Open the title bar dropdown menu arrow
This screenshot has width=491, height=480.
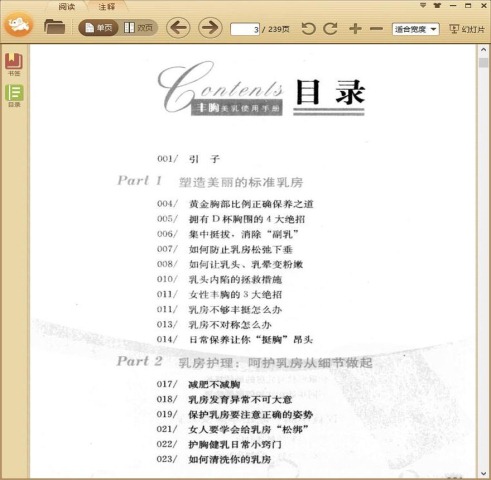pos(423,5)
